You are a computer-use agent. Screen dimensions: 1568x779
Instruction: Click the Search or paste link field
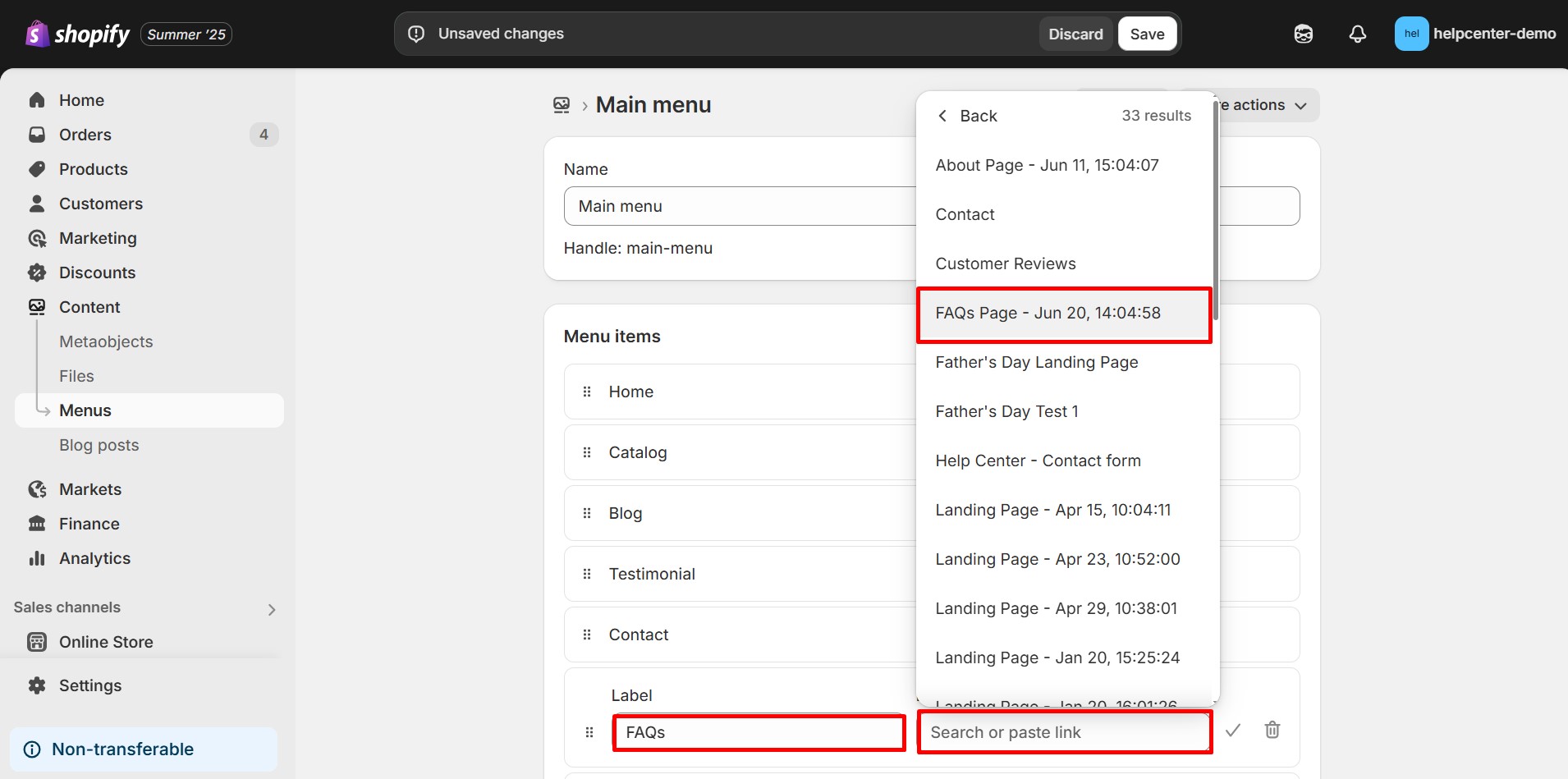point(1064,732)
